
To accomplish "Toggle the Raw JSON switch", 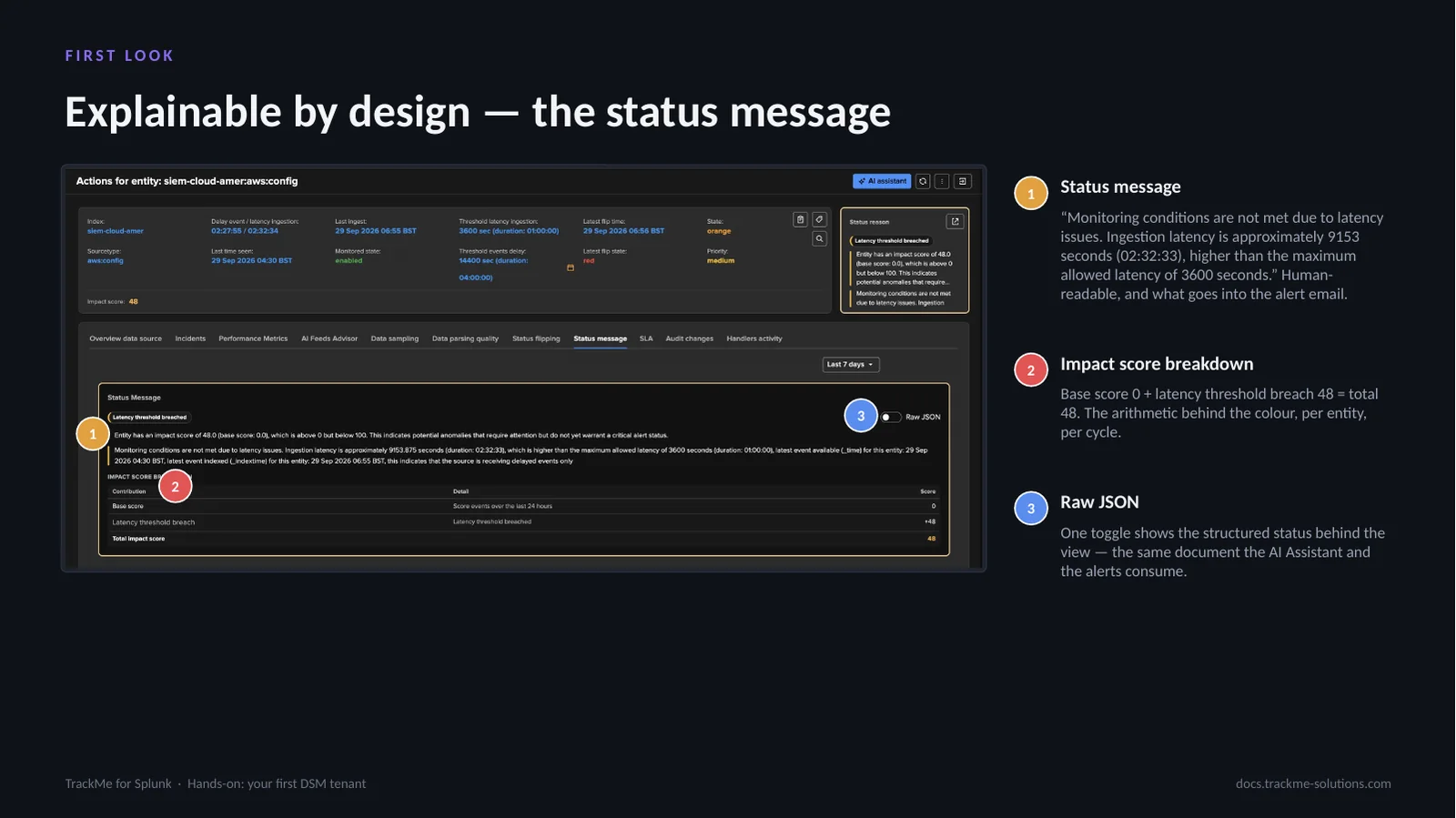I will point(891,417).
